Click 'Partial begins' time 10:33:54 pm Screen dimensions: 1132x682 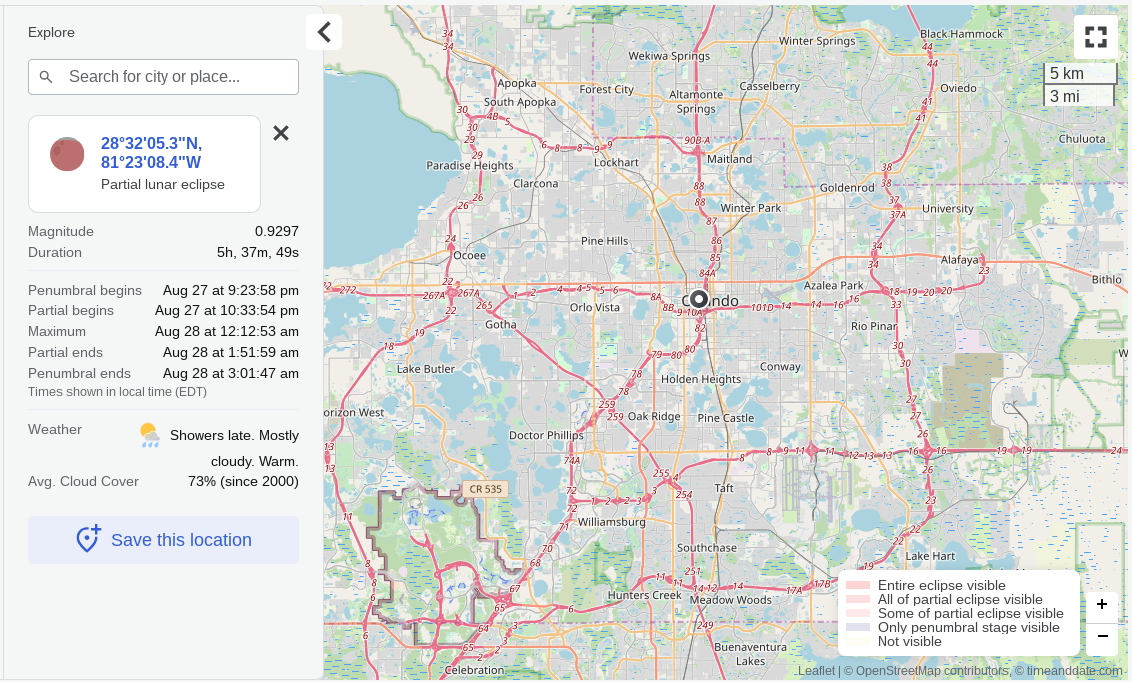tap(227, 310)
